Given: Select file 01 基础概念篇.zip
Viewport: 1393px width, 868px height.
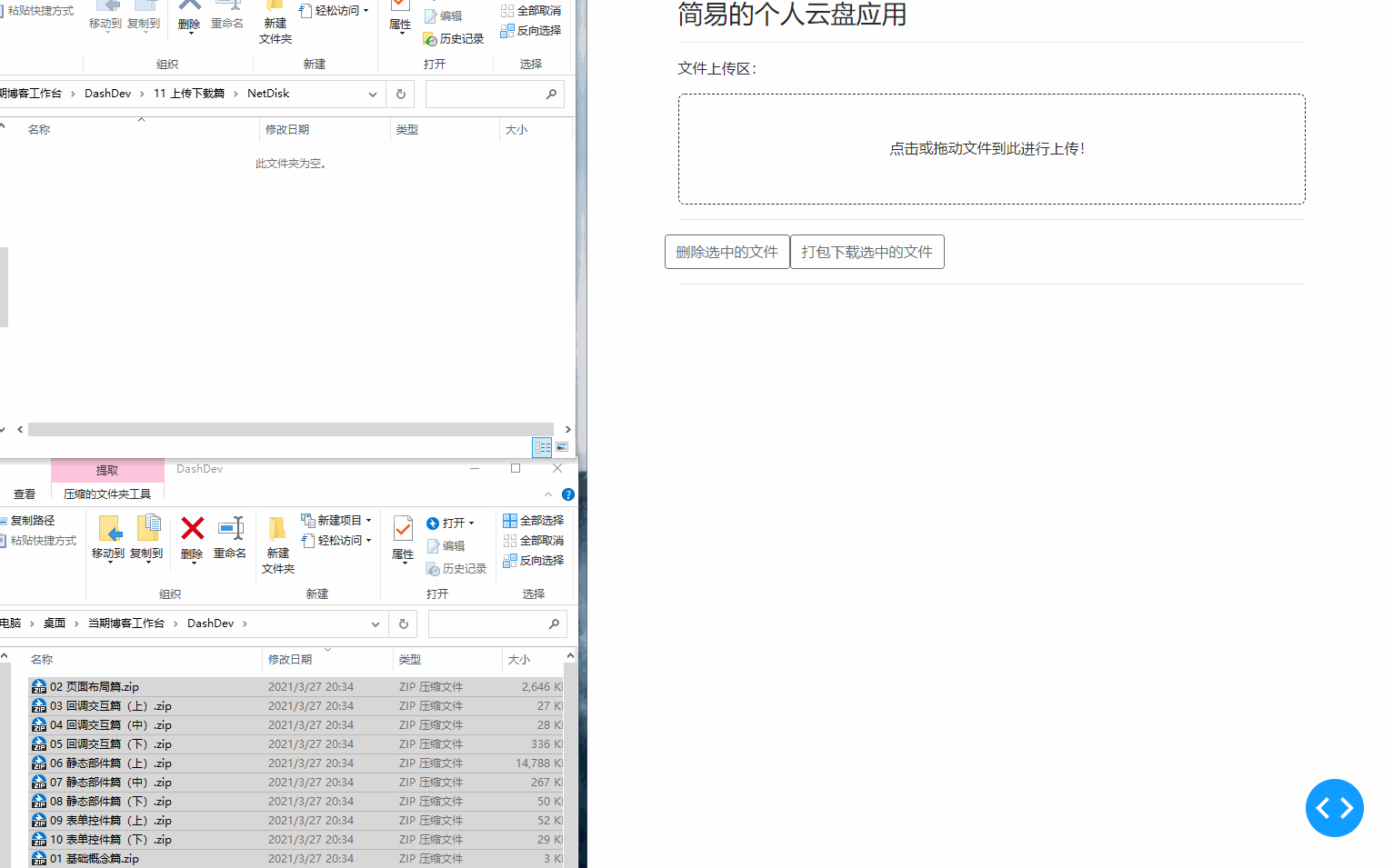Looking at the screenshot, I should [x=296, y=859].
